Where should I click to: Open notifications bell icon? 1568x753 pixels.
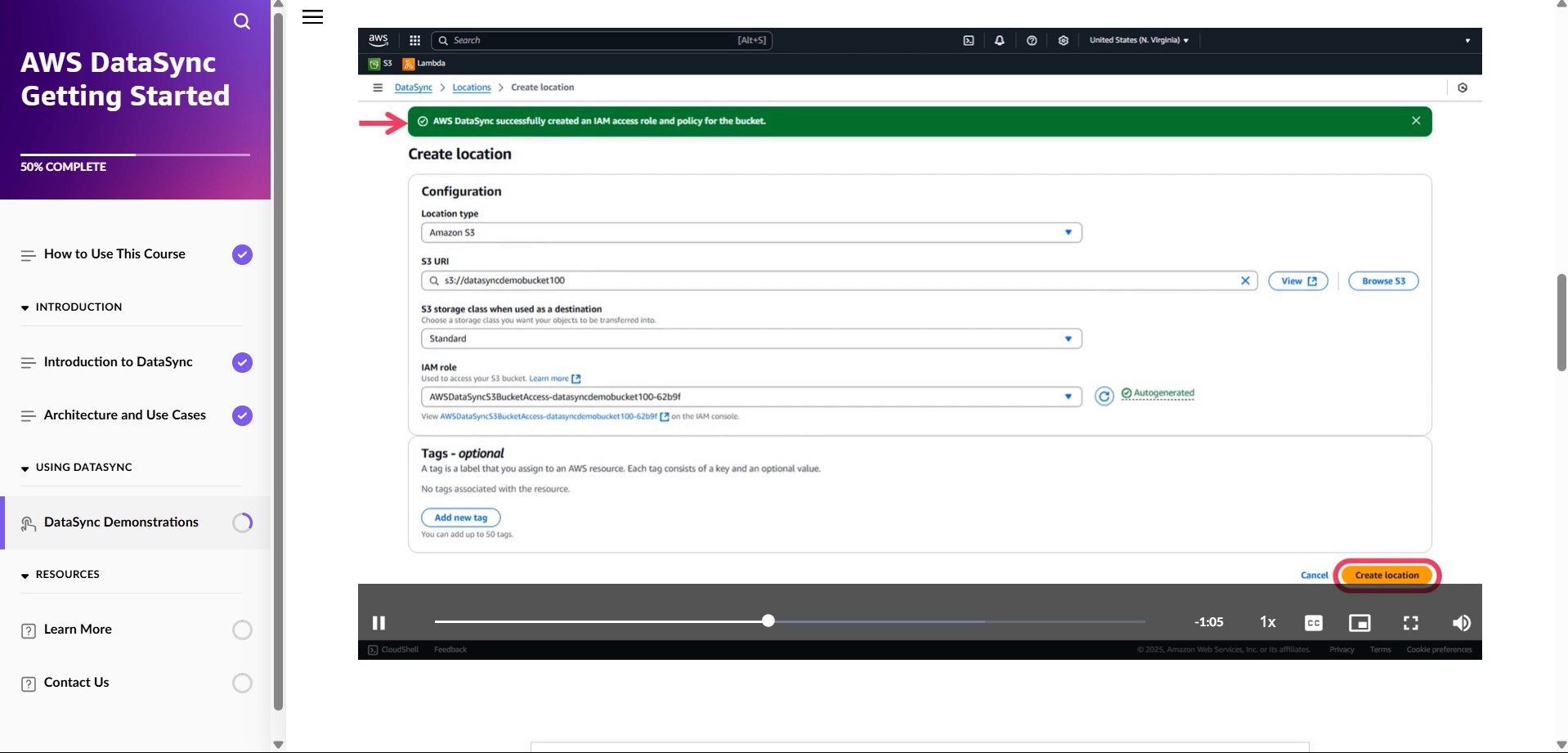tap(999, 40)
